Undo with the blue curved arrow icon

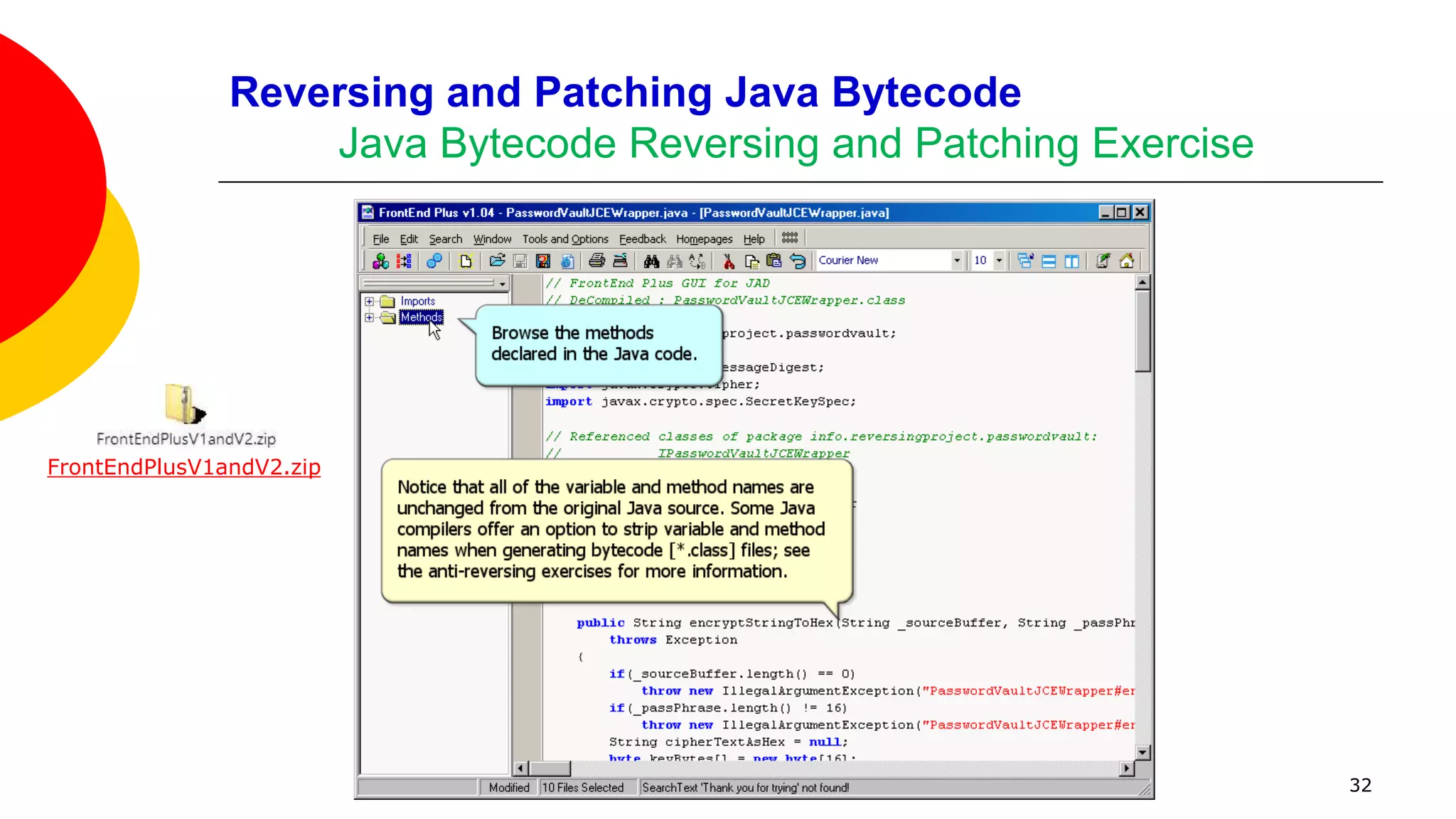[798, 261]
